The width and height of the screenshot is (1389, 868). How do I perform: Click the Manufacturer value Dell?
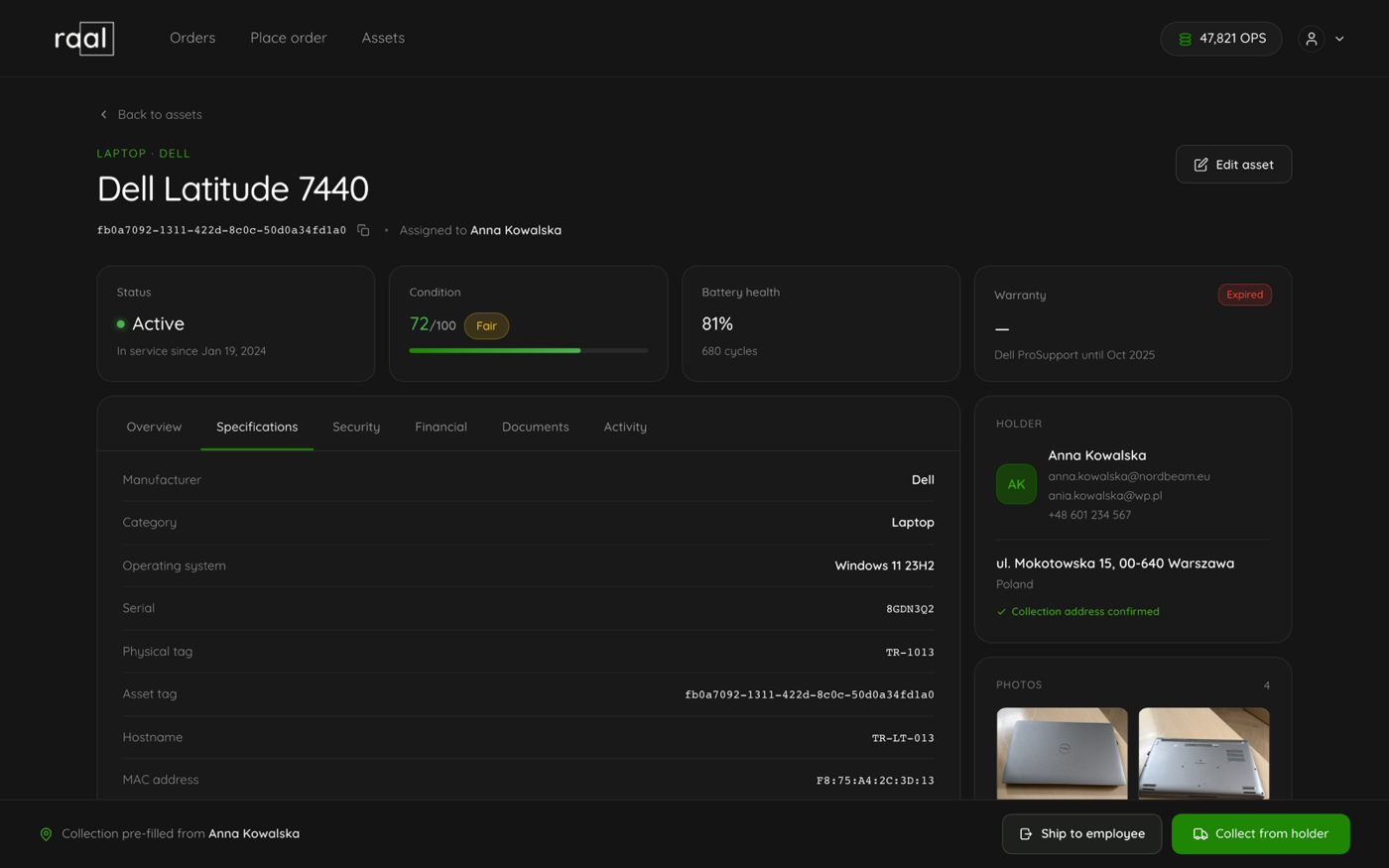point(923,480)
